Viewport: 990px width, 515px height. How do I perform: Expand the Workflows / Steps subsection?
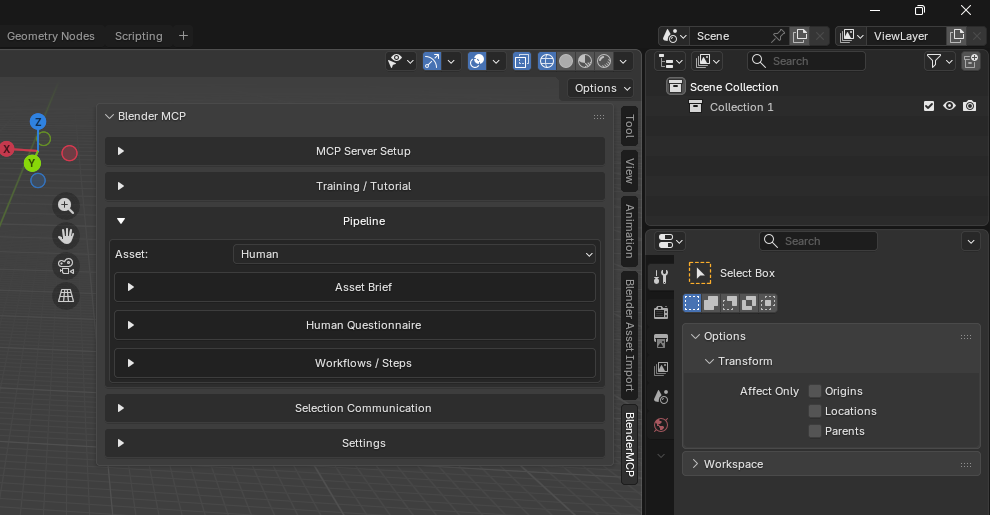coord(355,363)
